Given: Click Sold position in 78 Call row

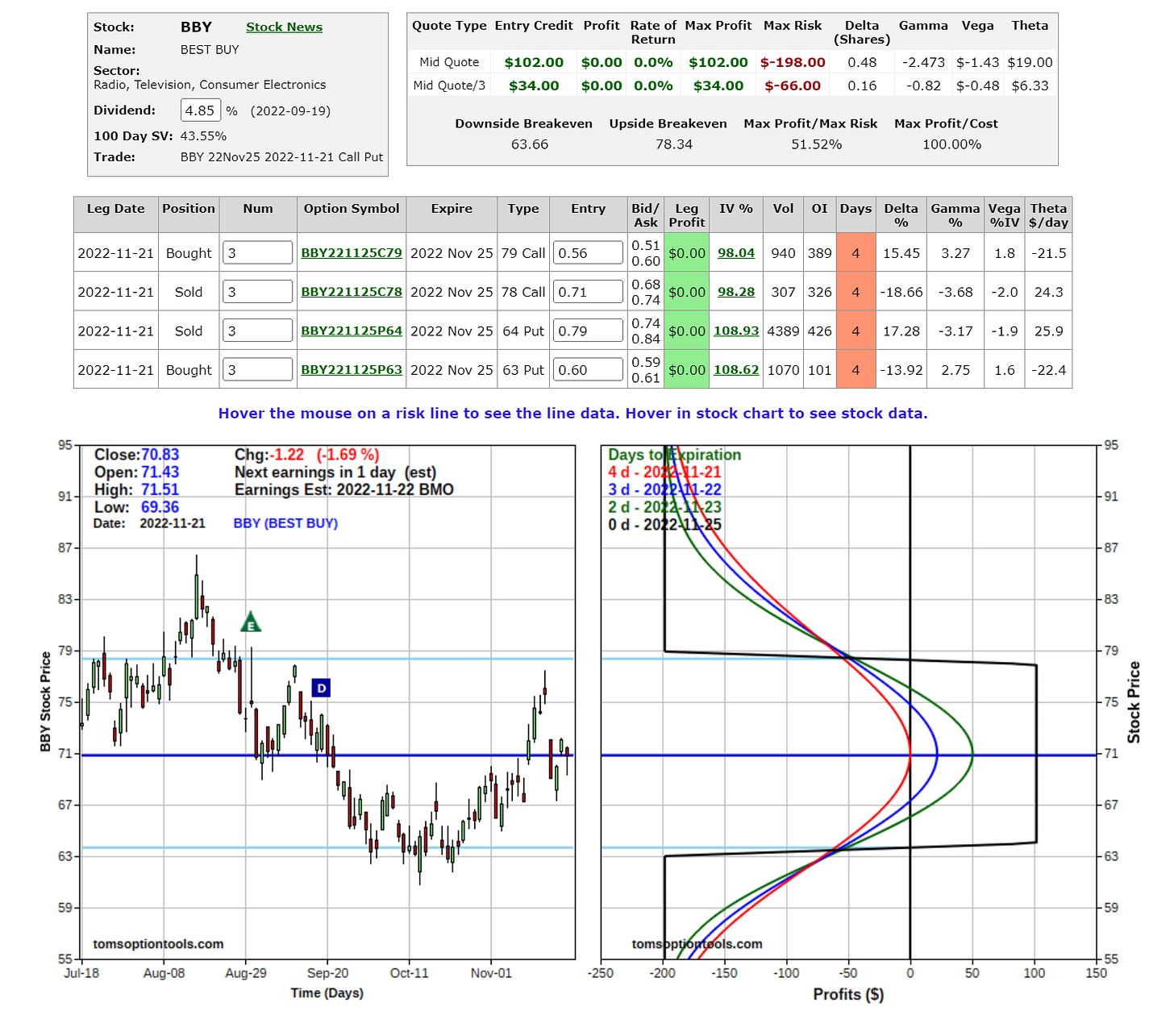Looking at the screenshot, I should tap(189, 292).
